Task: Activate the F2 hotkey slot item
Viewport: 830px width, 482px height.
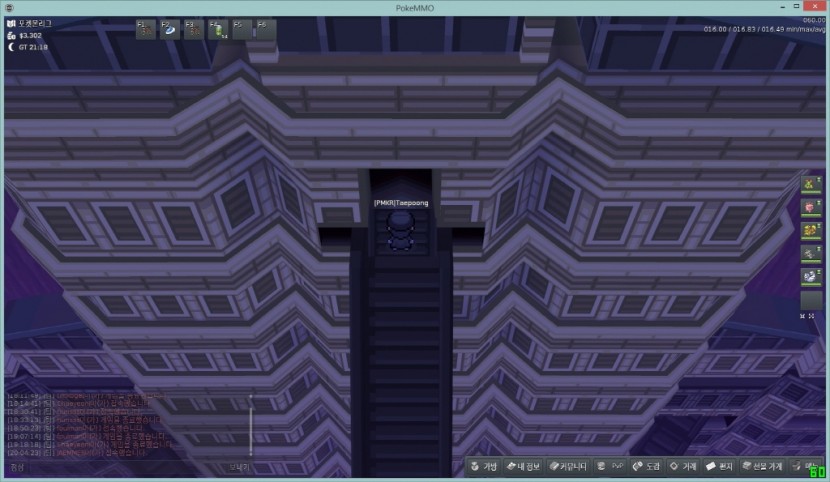Action: (170, 30)
